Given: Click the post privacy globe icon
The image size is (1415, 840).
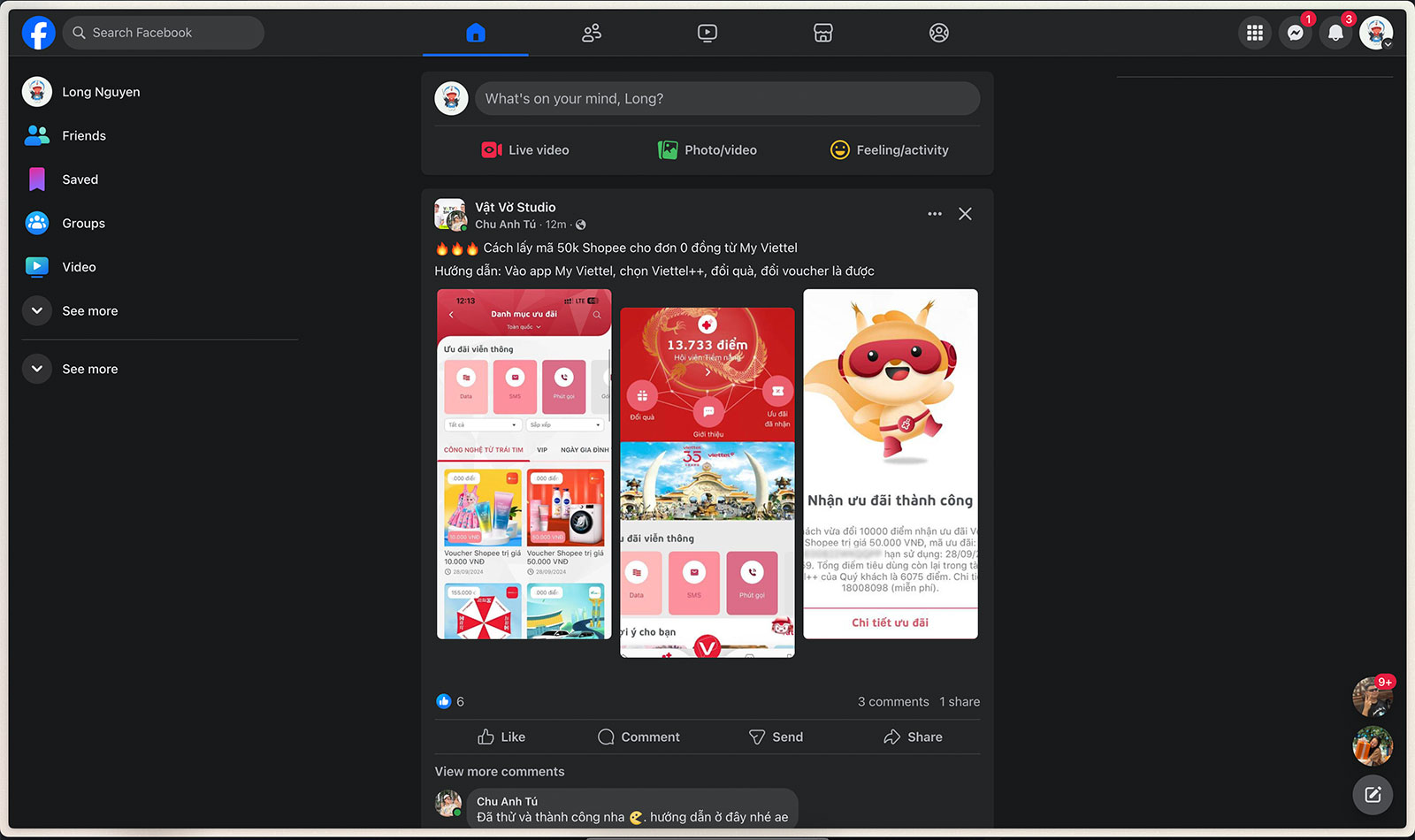Looking at the screenshot, I should [581, 225].
